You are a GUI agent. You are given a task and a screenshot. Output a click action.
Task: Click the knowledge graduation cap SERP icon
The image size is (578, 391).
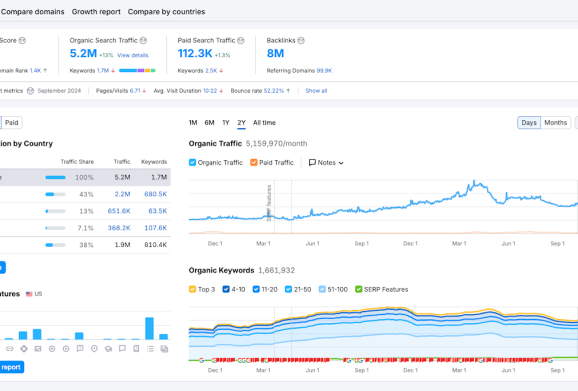coord(108,349)
